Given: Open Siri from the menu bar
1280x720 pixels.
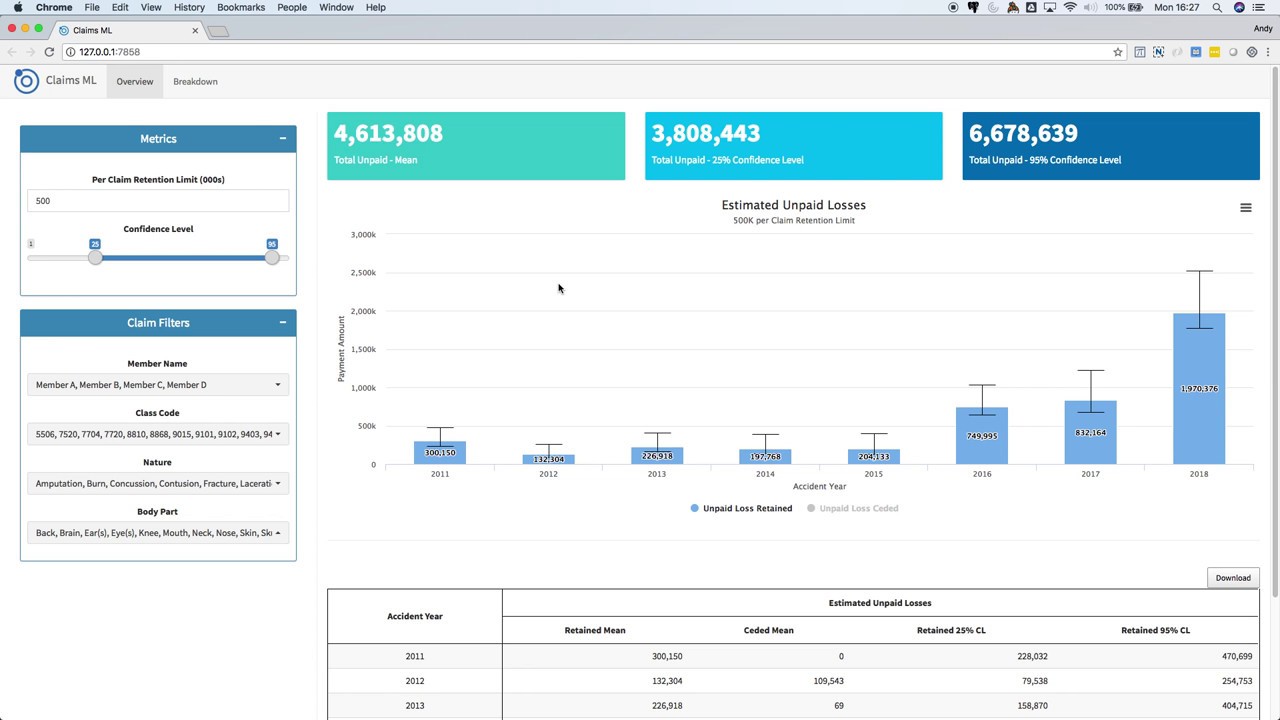Looking at the screenshot, I should [1239, 7].
